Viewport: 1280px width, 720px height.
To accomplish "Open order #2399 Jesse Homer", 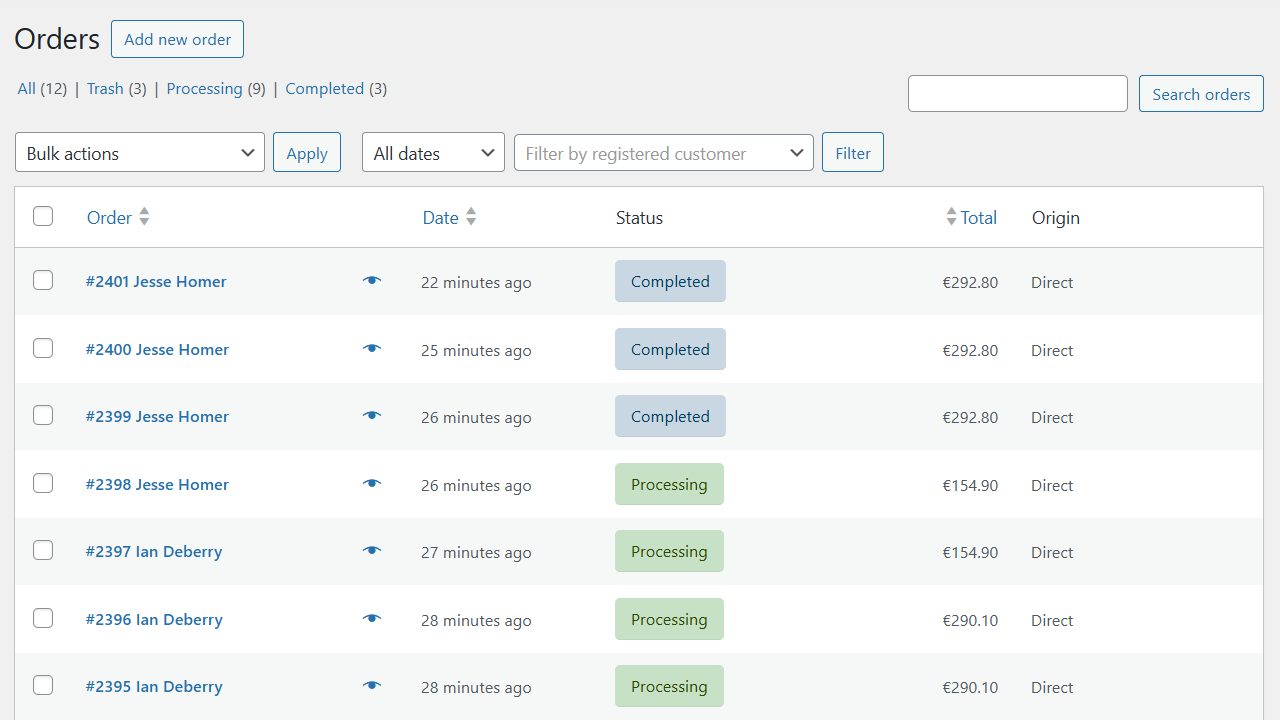I will [157, 416].
